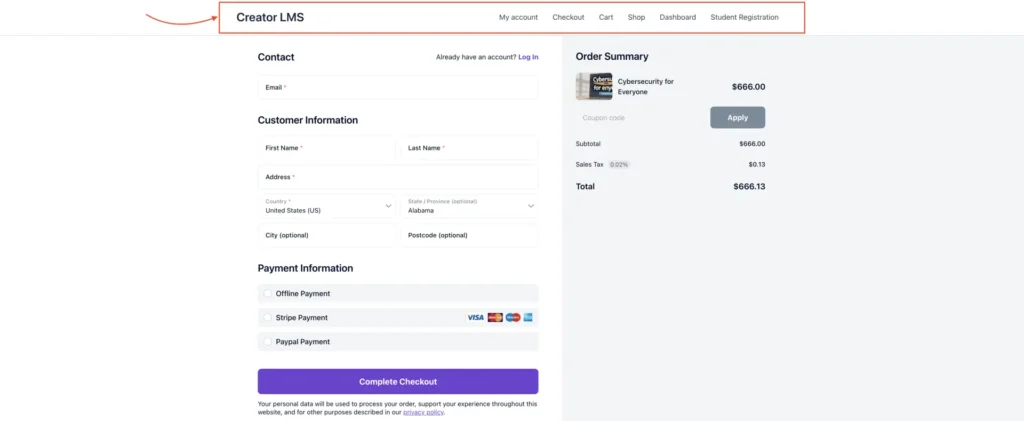Focus the Email input field
The height and width of the screenshot is (421, 1024).
click(x=398, y=88)
